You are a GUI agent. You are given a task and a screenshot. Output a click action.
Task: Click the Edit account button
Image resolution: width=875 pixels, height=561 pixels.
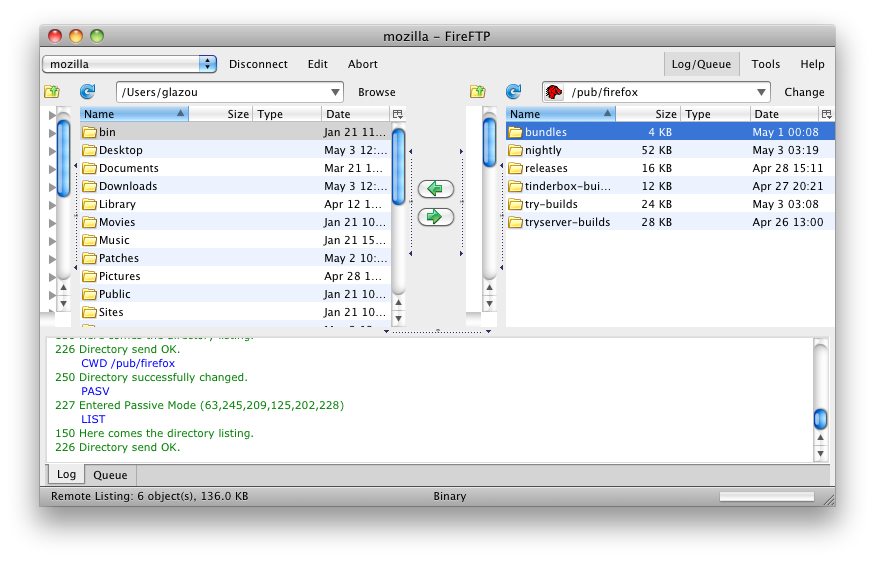pyautogui.click(x=318, y=64)
